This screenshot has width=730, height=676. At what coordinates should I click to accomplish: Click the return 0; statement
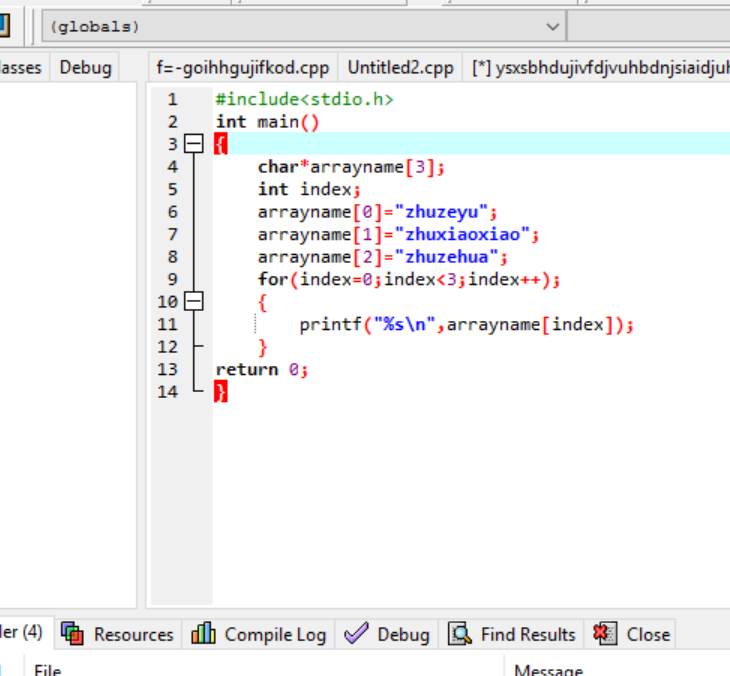point(262,370)
